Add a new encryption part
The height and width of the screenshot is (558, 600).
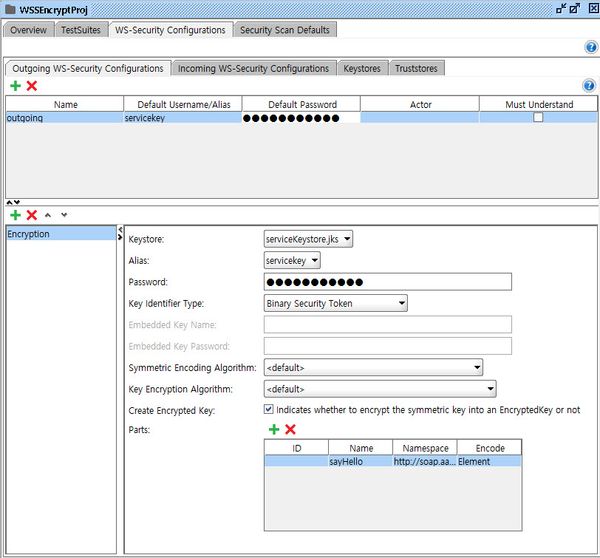[x=273, y=429]
